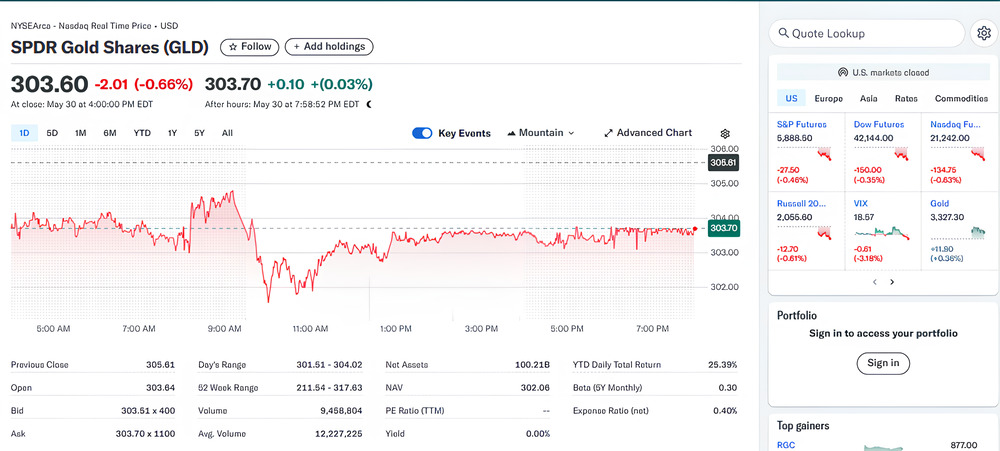1000x451 pixels.
Task: Select the 5Y chart range
Action: pyautogui.click(x=200, y=133)
